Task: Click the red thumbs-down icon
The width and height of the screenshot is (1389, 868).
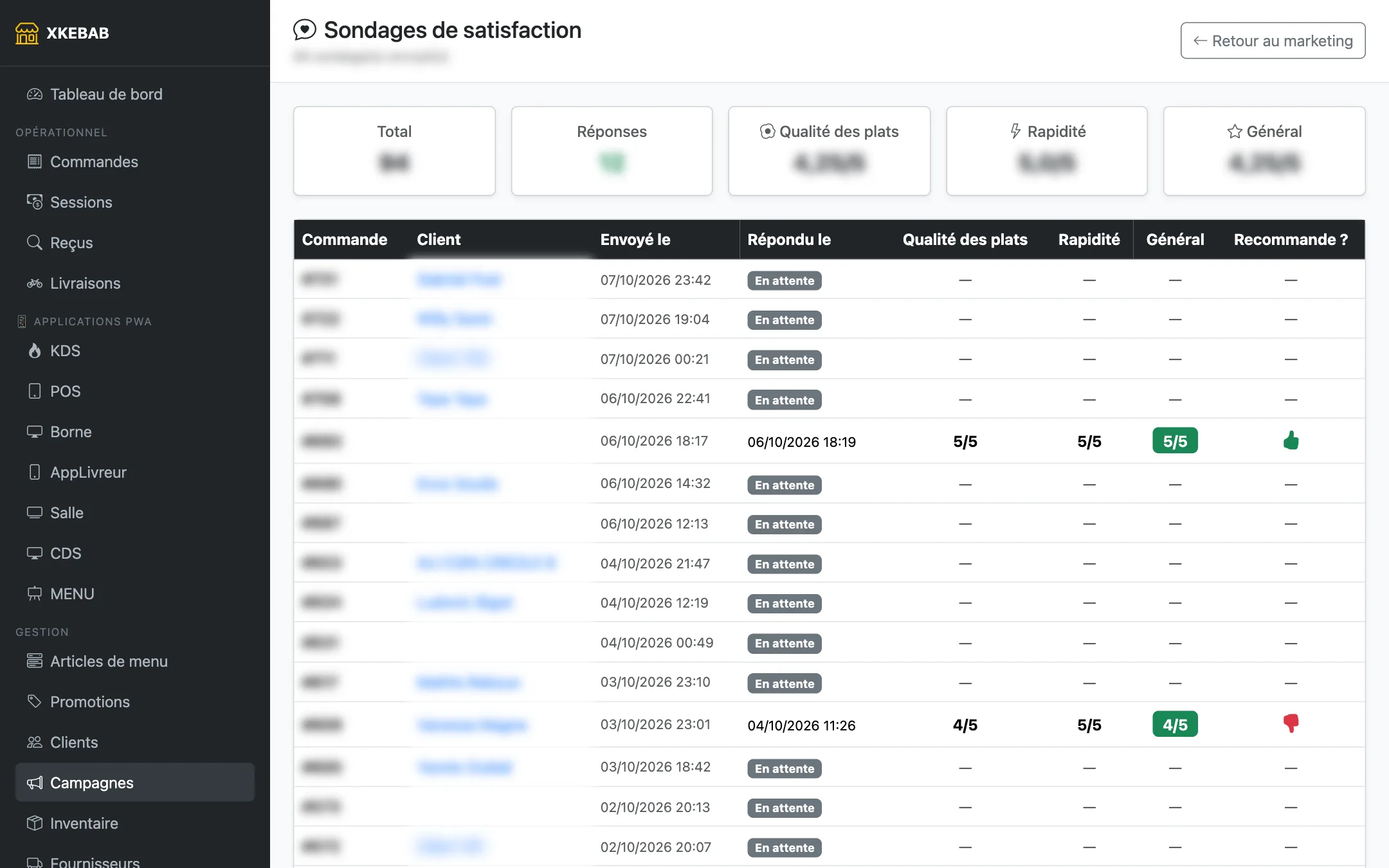Action: pyautogui.click(x=1291, y=724)
